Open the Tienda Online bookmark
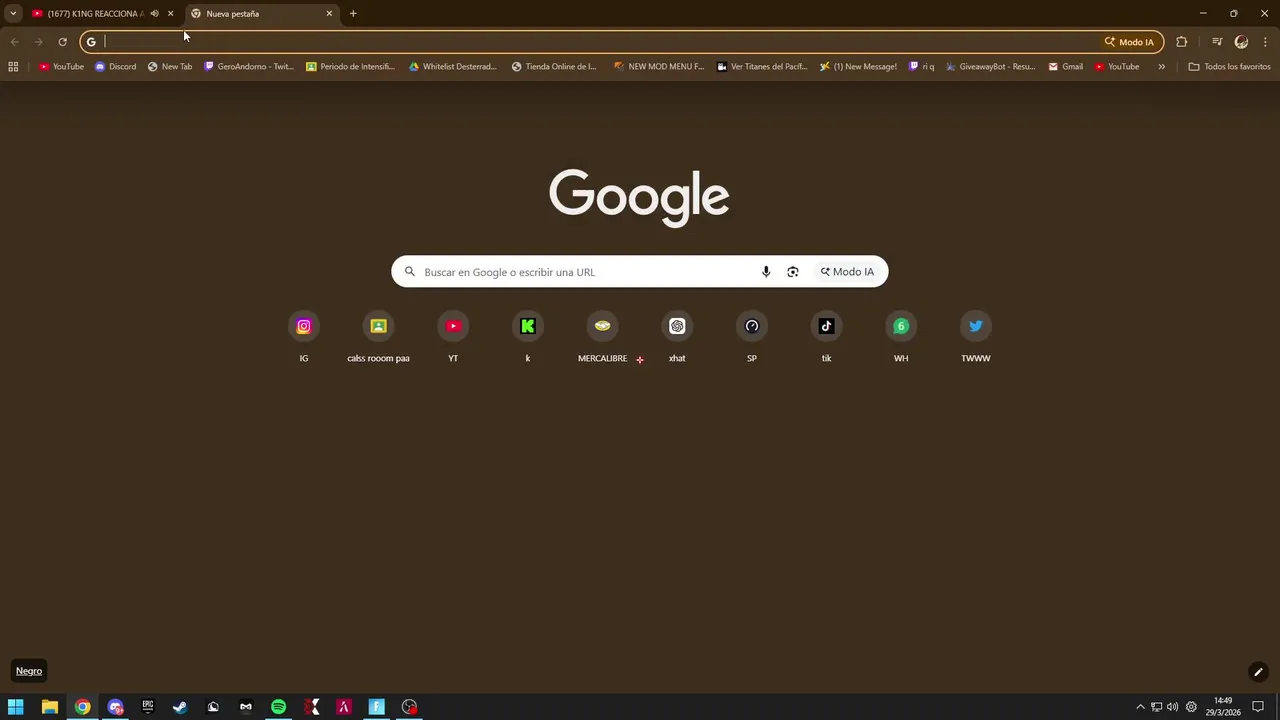This screenshot has width=1280, height=720. click(x=554, y=67)
